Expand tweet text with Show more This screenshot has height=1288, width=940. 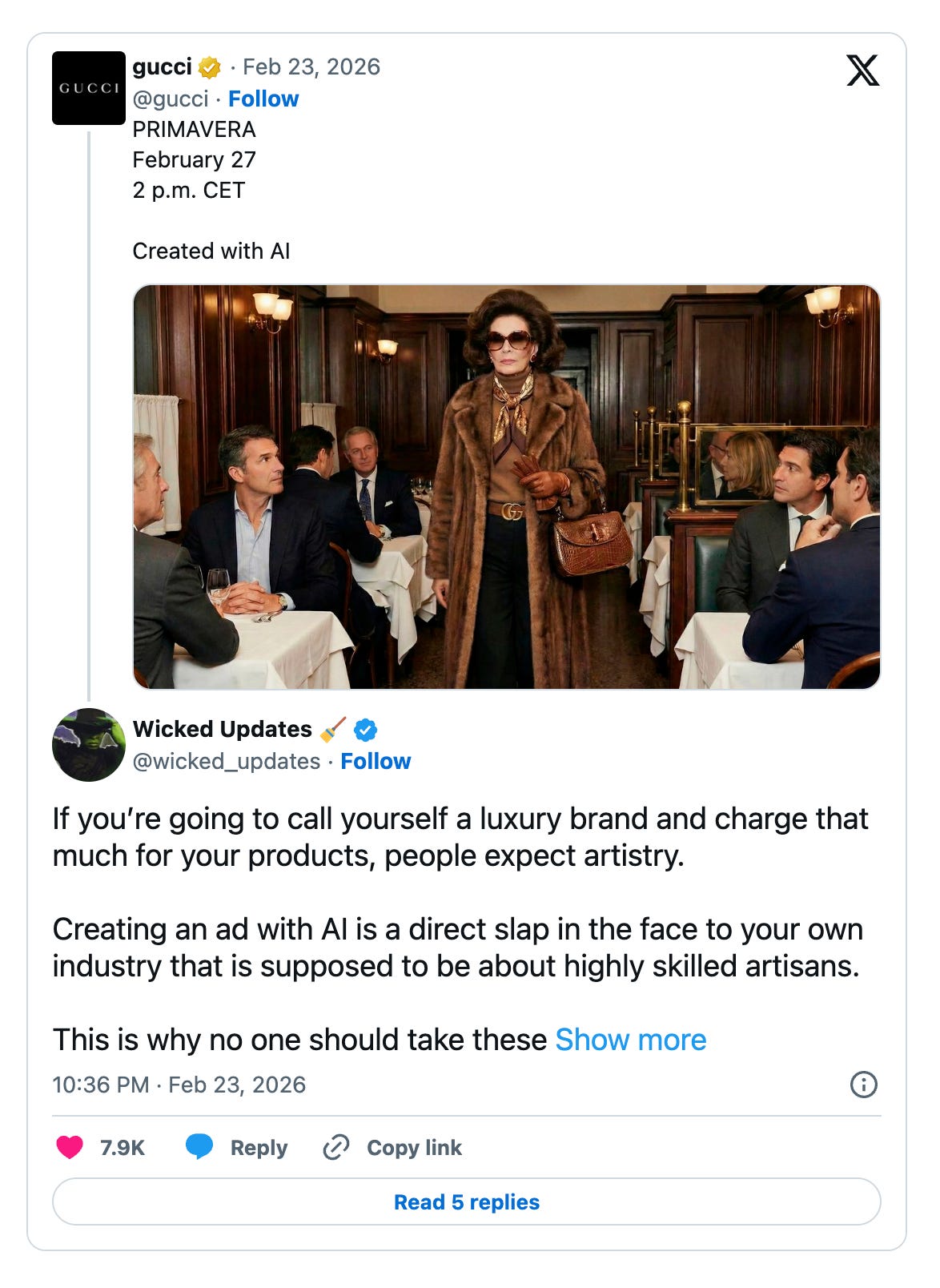point(631,1040)
